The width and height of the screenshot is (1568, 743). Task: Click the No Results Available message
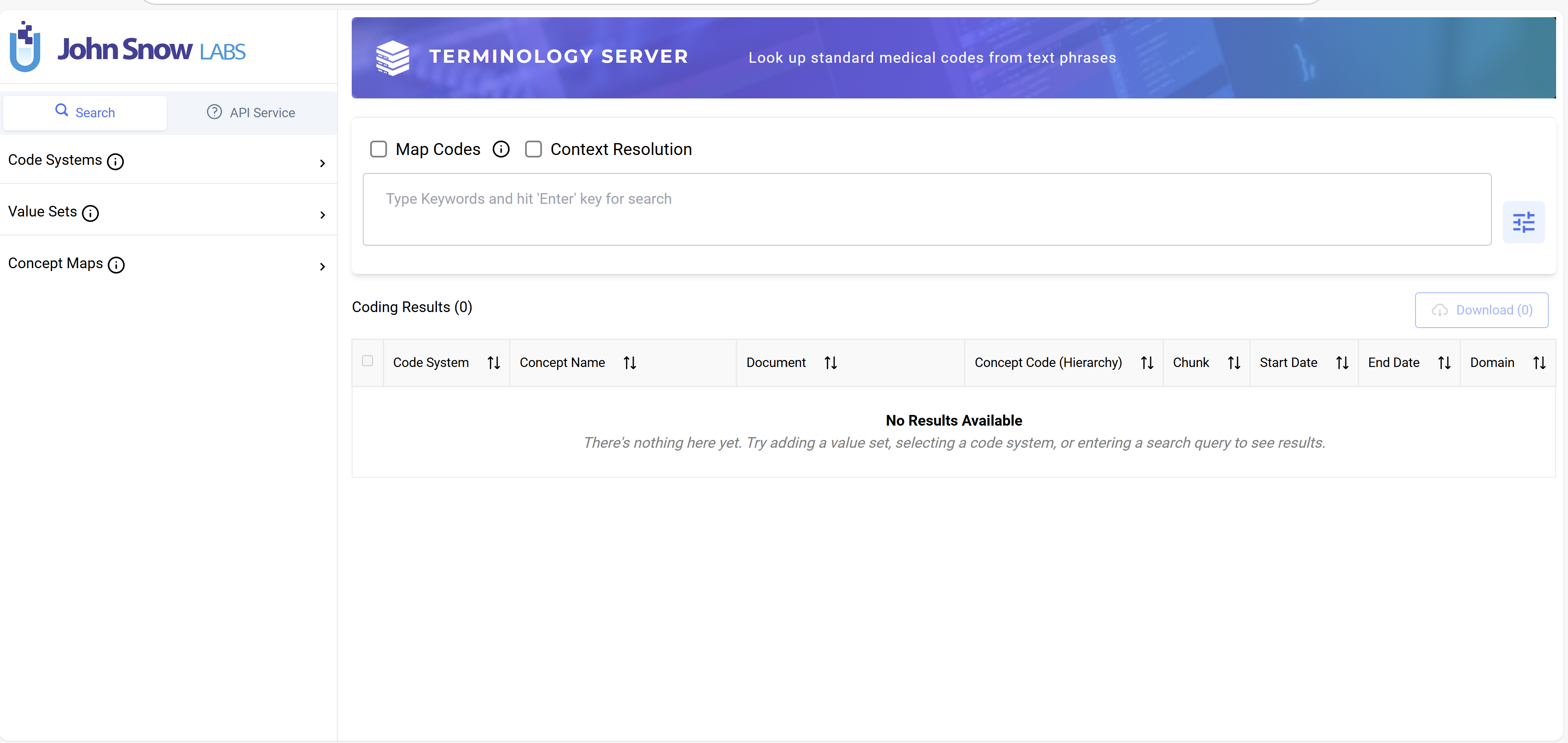[954, 421]
